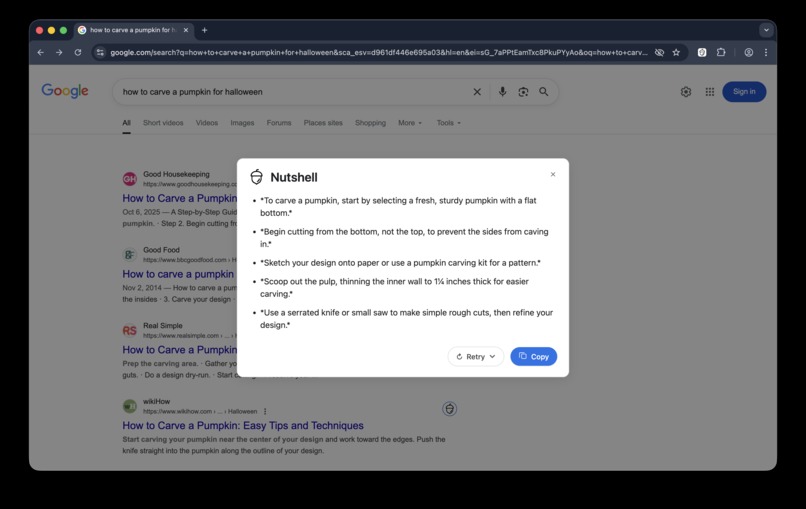806x509 pixels.
Task: Open Good Food 'How to carve a pumpkin' result
Action: (178, 274)
